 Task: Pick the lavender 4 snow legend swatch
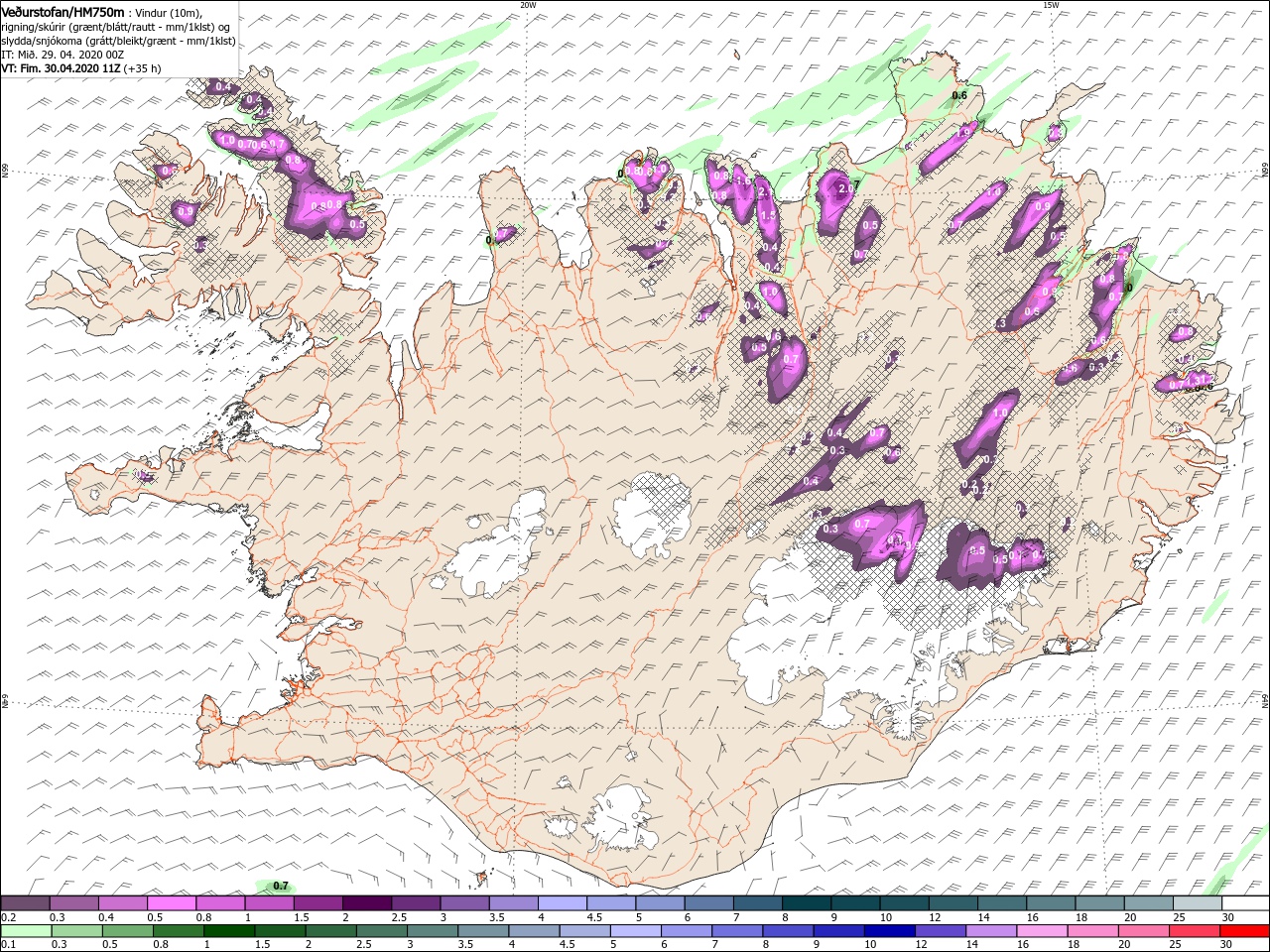tap(563, 903)
